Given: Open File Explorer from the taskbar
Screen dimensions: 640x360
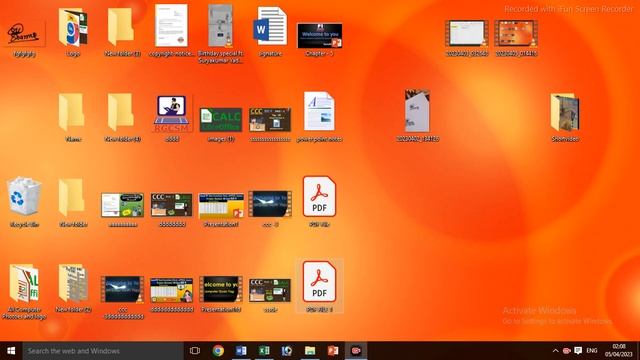Looking at the screenshot, I should [x=310, y=351].
